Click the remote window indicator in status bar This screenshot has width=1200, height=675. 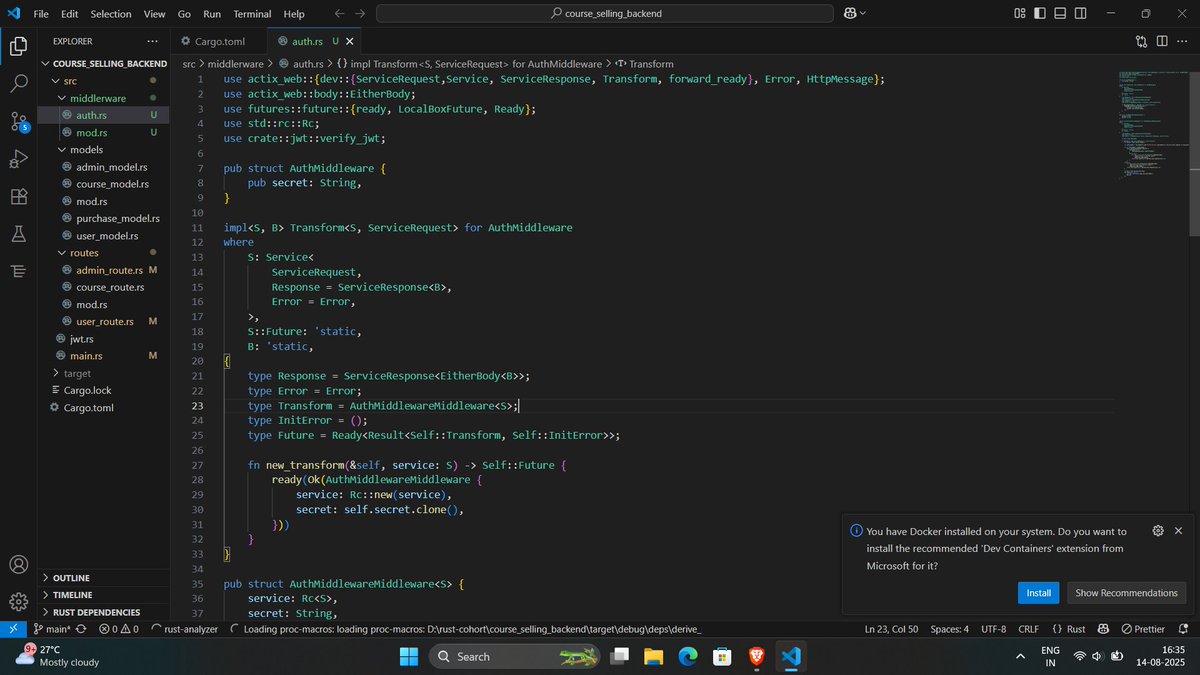pyautogui.click(x=12, y=629)
